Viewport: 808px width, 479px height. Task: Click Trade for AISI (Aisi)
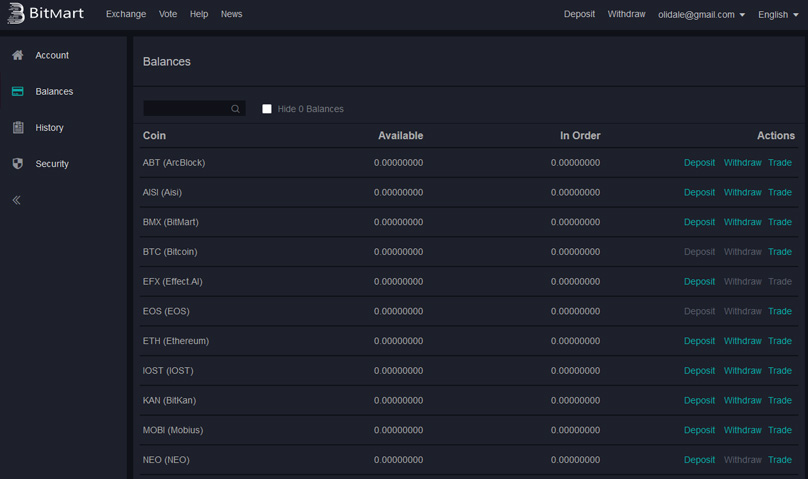pyautogui.click(x=780, y=192)
